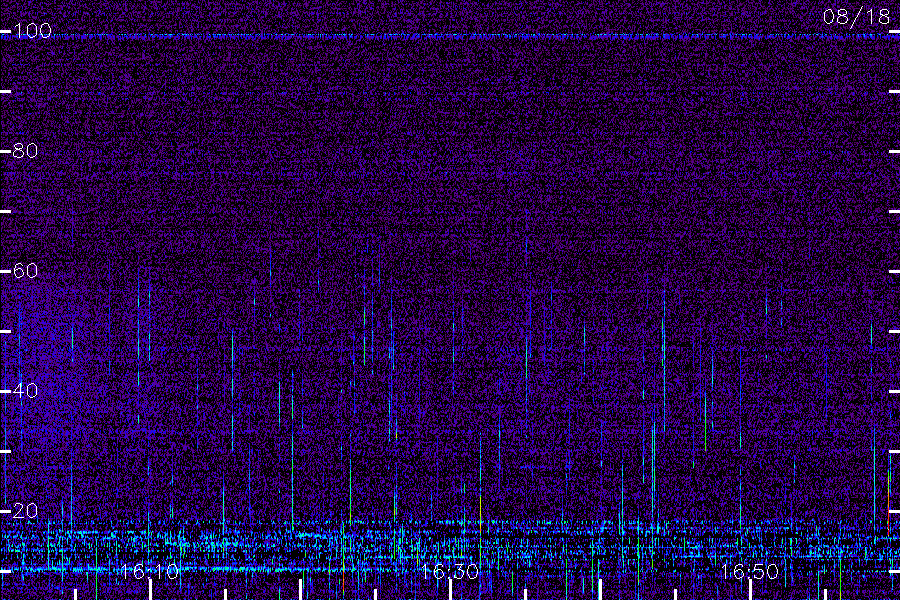Click the 40 frequency axis label
The height and width of the screenshot is (600, 900).
click(25, 390)
